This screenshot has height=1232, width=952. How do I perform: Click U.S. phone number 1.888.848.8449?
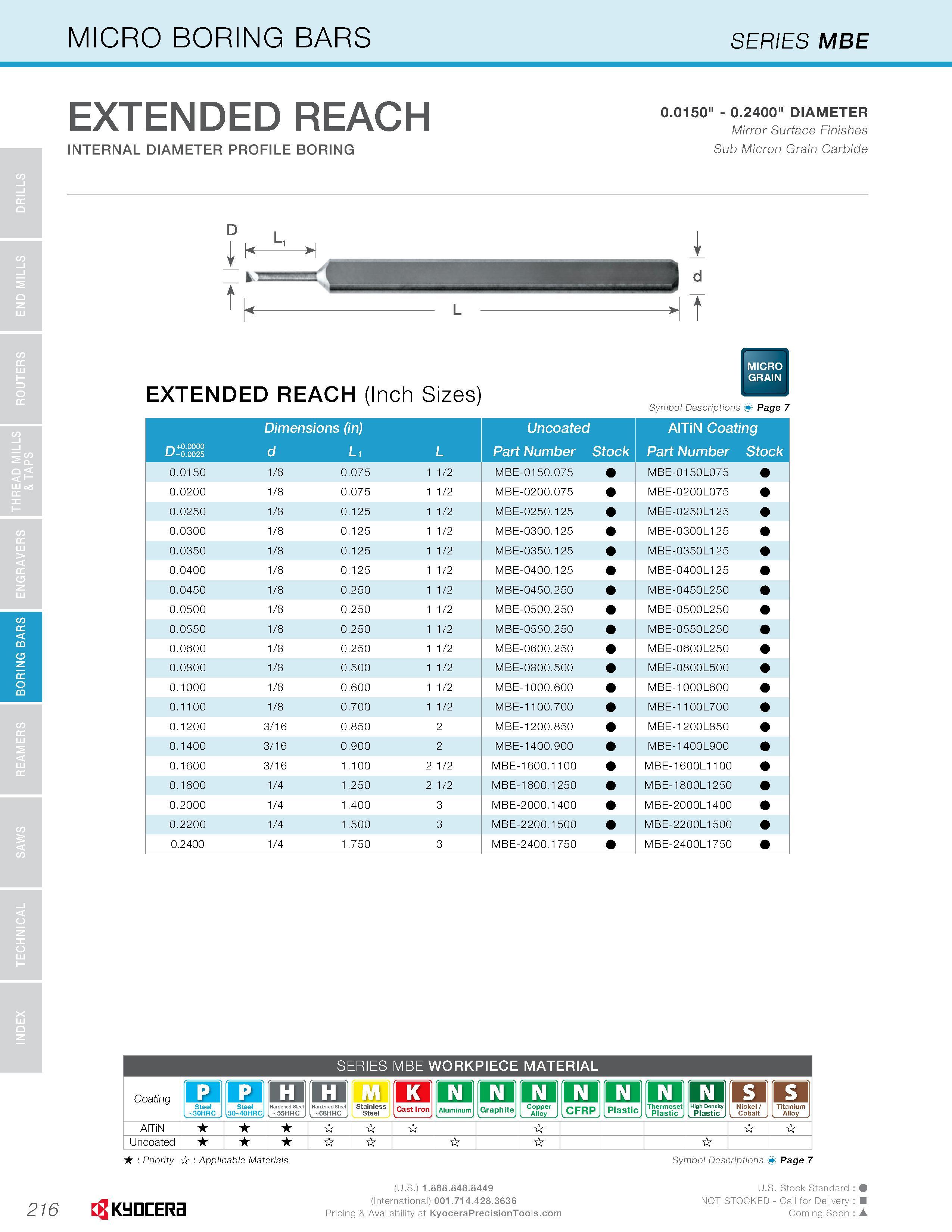click(457, 1188)
